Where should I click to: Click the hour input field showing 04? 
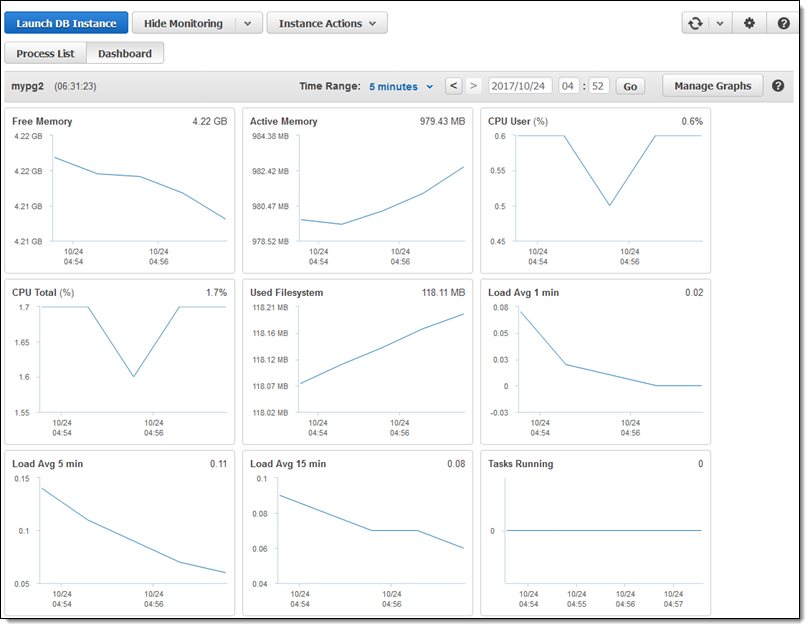tap(570, 86)
